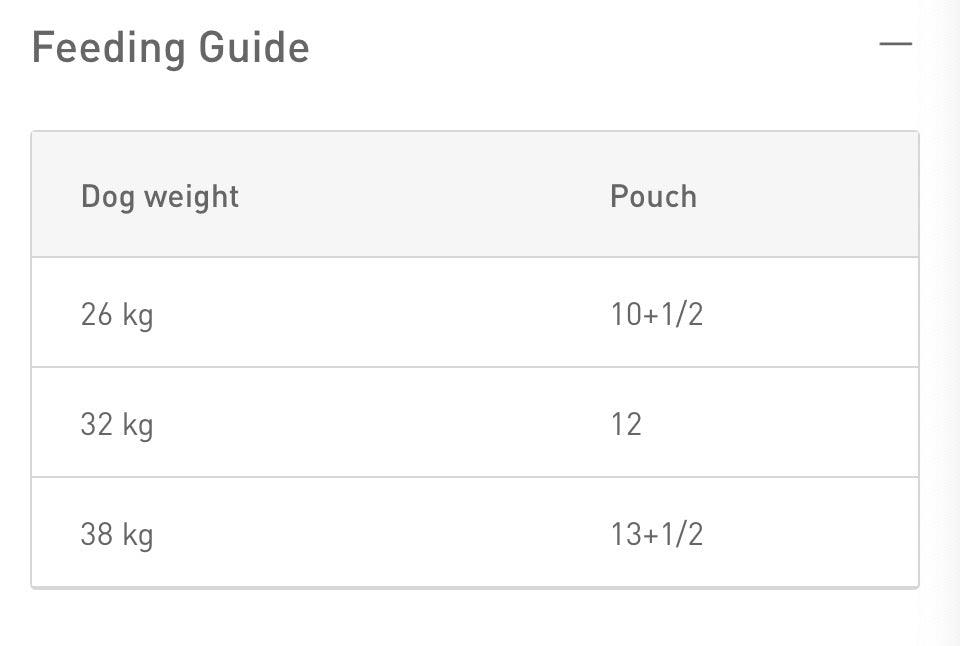Click the Feeding Guide heading

tap(171, 48)
